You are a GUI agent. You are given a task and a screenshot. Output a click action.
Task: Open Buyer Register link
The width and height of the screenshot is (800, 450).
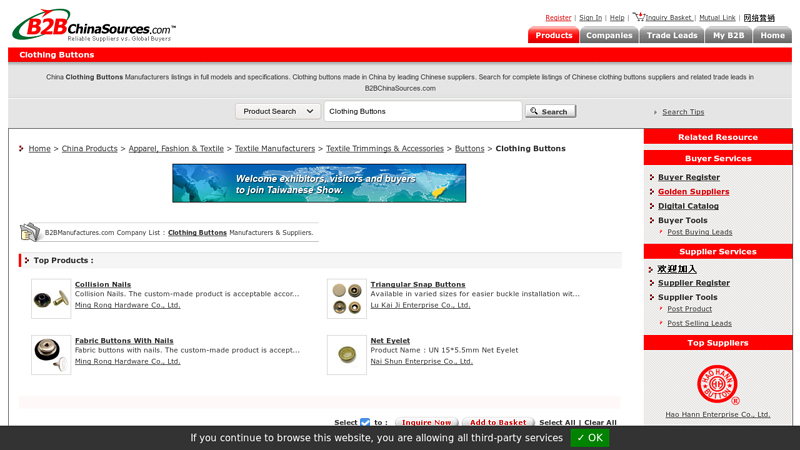point(689,177)
